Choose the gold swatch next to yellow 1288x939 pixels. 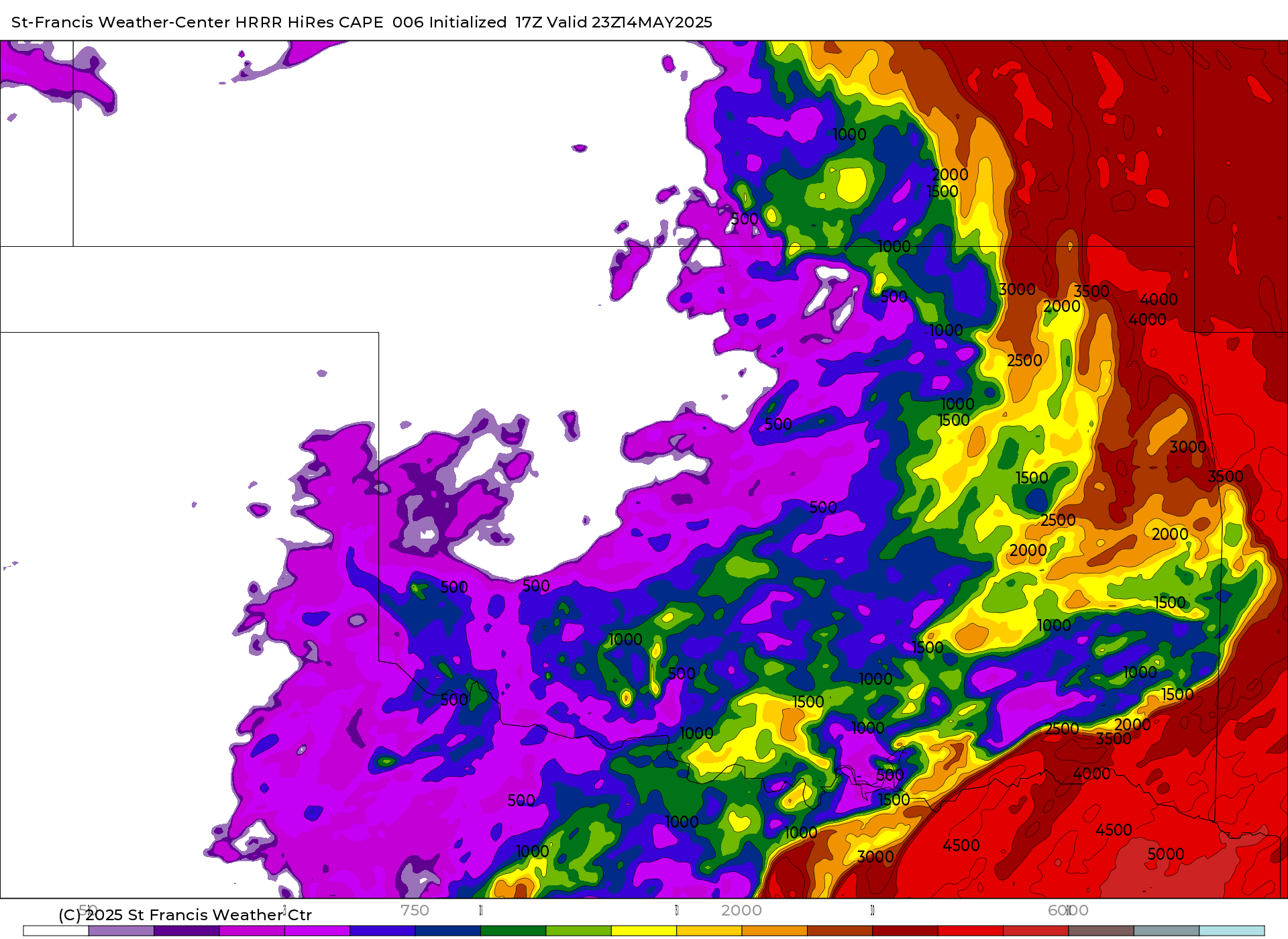coord(709,931)
